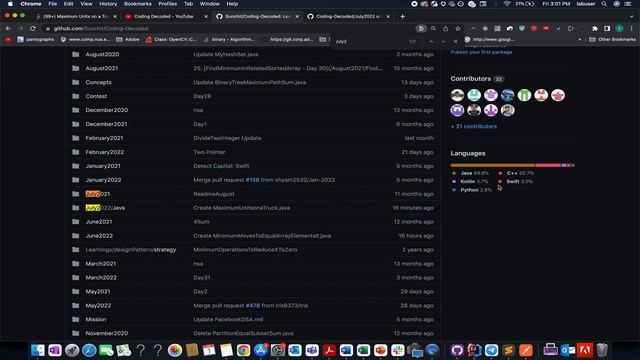This screenshot has height=360, width=640.
Task: Open the first contributor avatar
Action: (457, 95)
